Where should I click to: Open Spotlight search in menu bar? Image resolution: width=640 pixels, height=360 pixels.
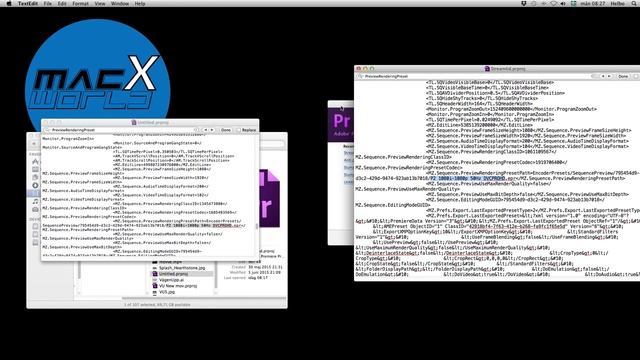click(634, 3)
